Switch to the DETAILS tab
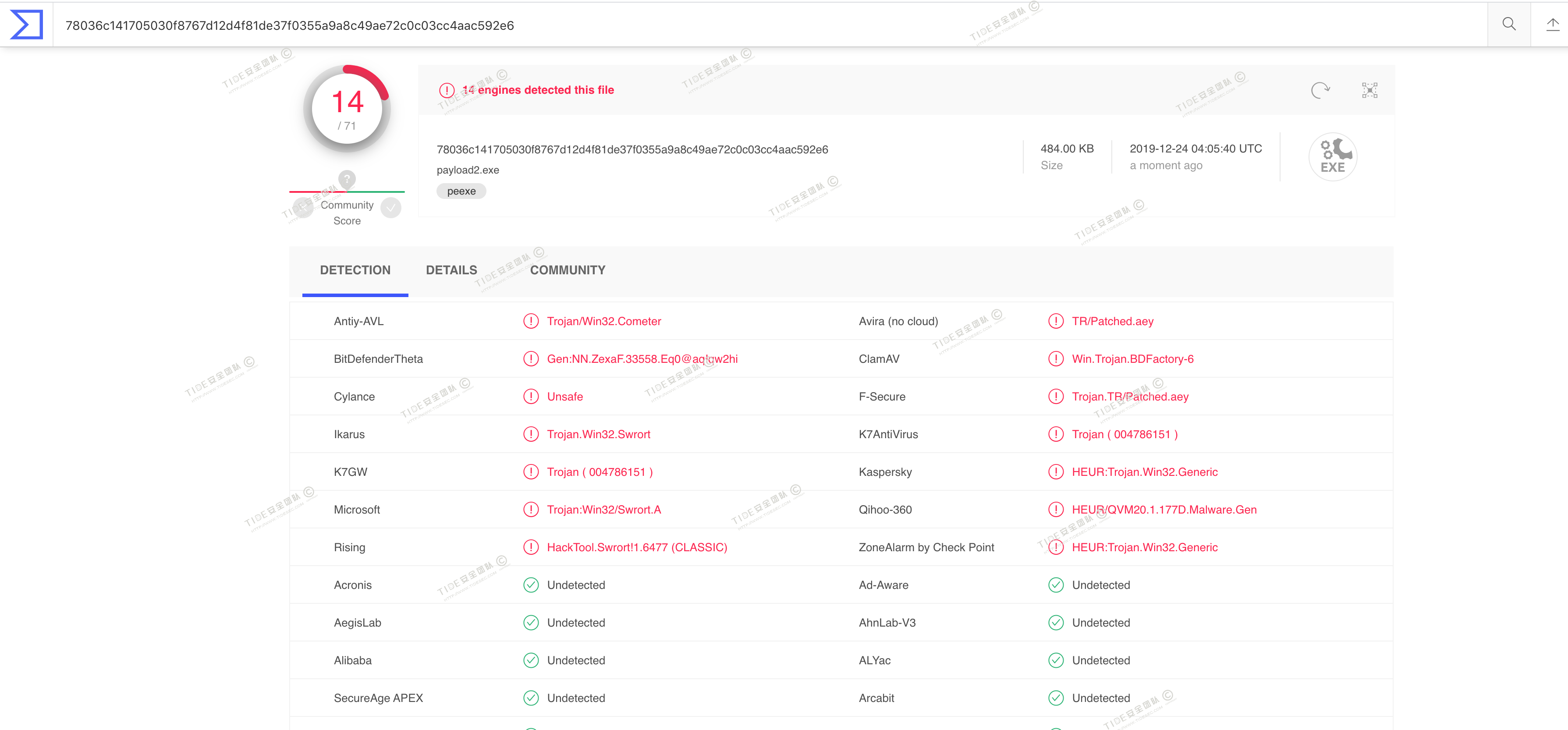Viewport: 1568px width, 730px height. [451, 270]
